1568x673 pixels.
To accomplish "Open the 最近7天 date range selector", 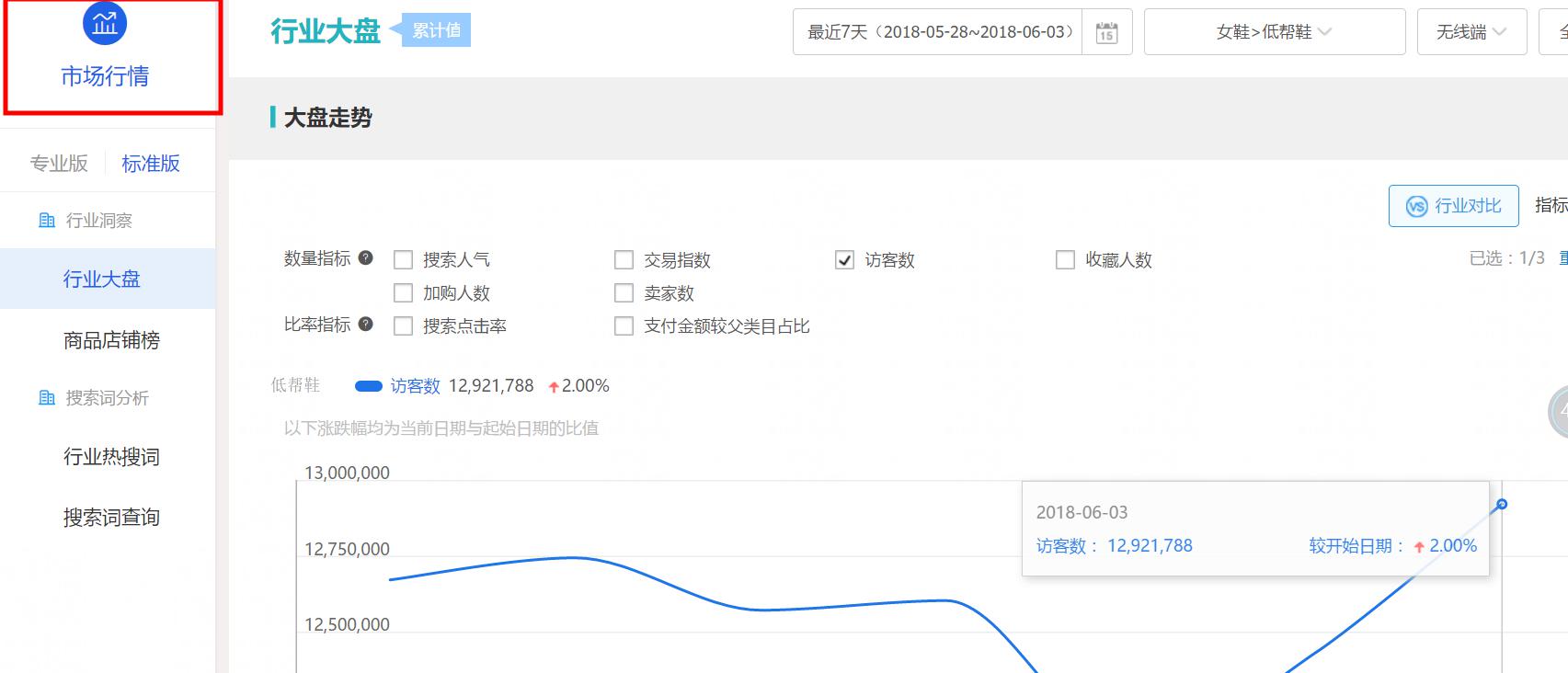I will [938, 32].
